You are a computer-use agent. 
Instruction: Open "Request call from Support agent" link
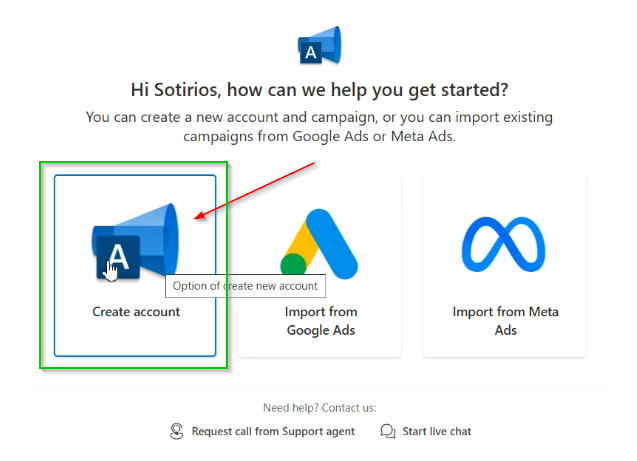(x=273, y=431)
